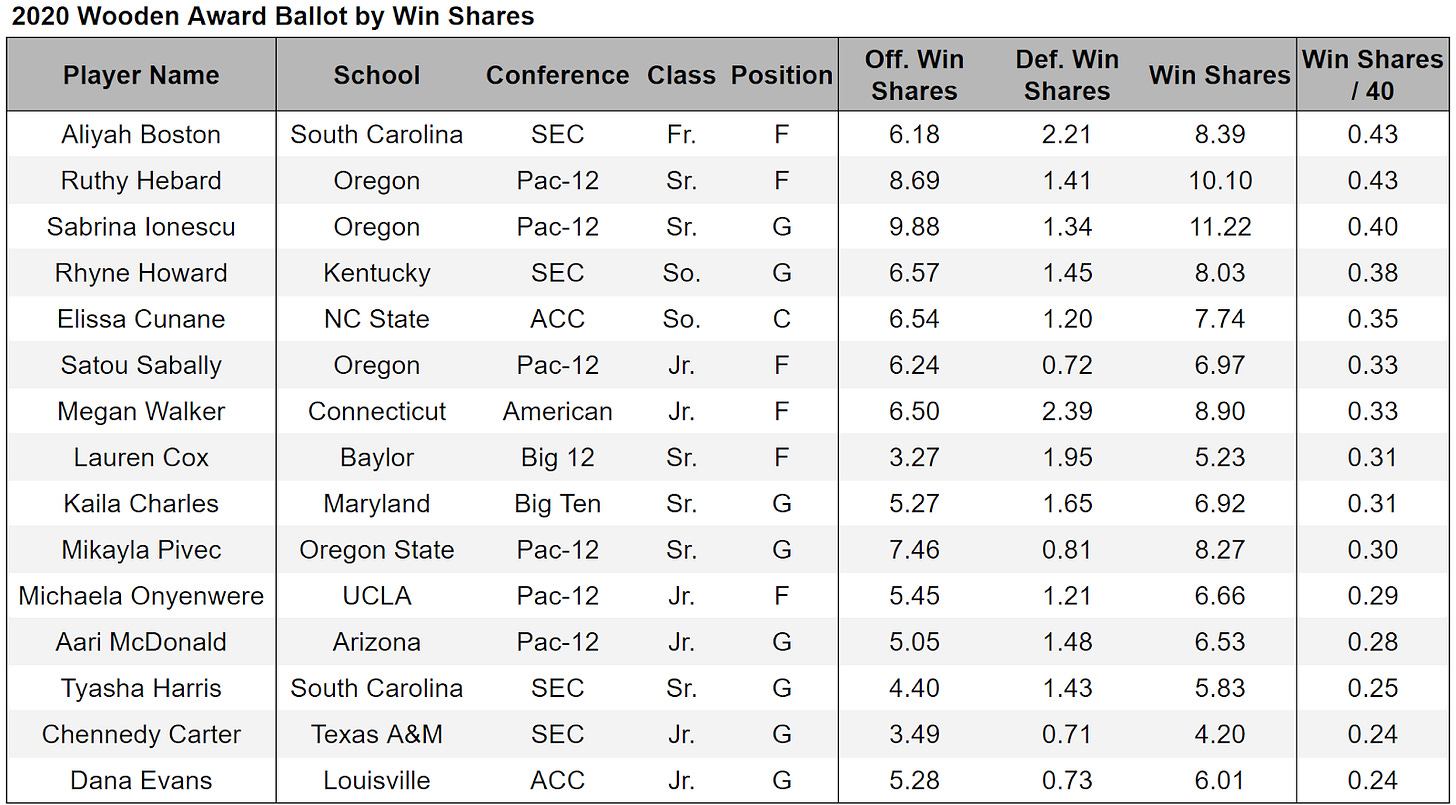Select the Rhyne Howard player cell

point(141,273)
